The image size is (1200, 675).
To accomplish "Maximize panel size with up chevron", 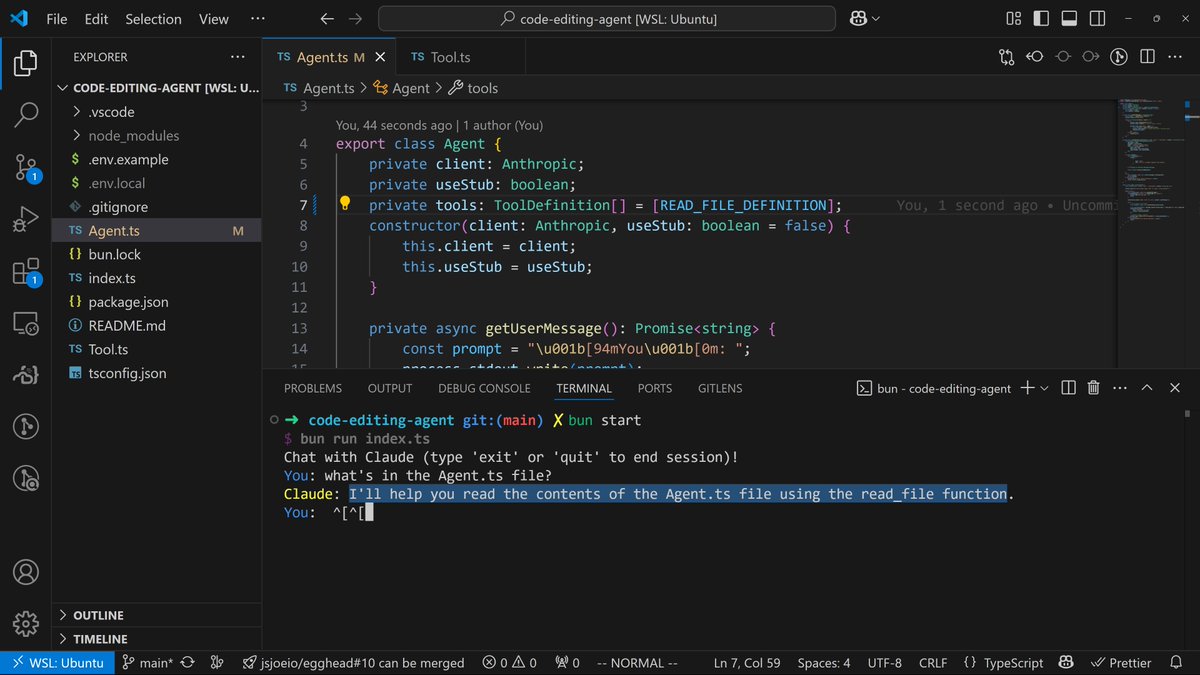I will pyautogui.click(x=1147, y=388).
